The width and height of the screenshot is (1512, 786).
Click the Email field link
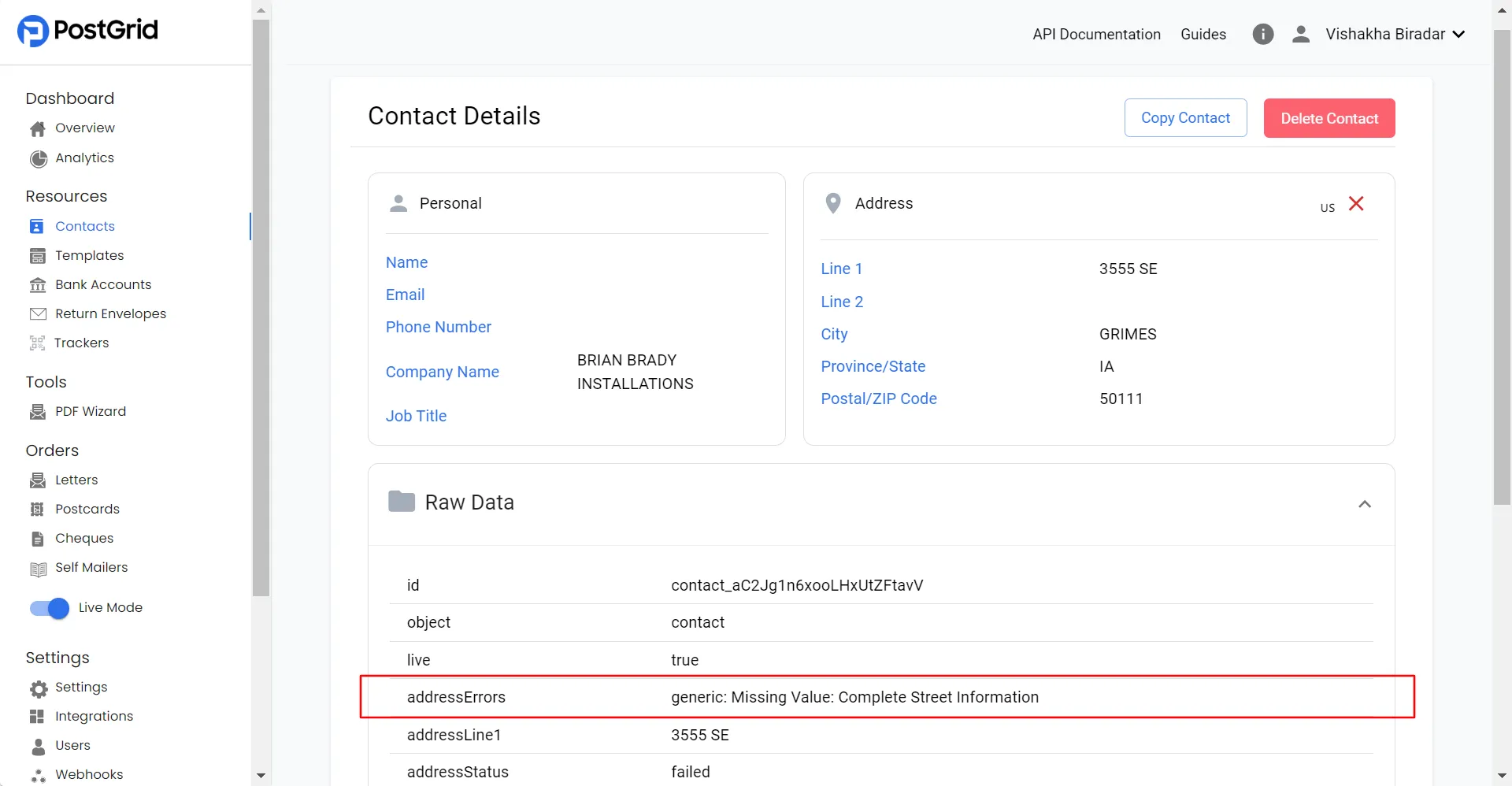click(405, 295)
